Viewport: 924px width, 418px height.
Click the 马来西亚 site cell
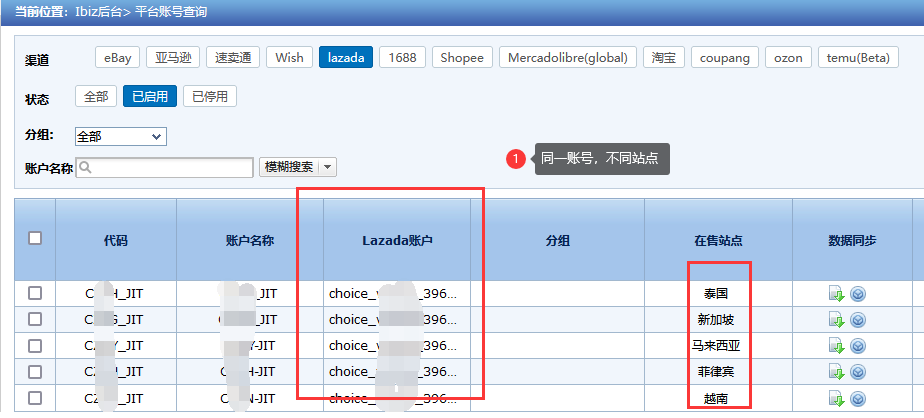716,345
